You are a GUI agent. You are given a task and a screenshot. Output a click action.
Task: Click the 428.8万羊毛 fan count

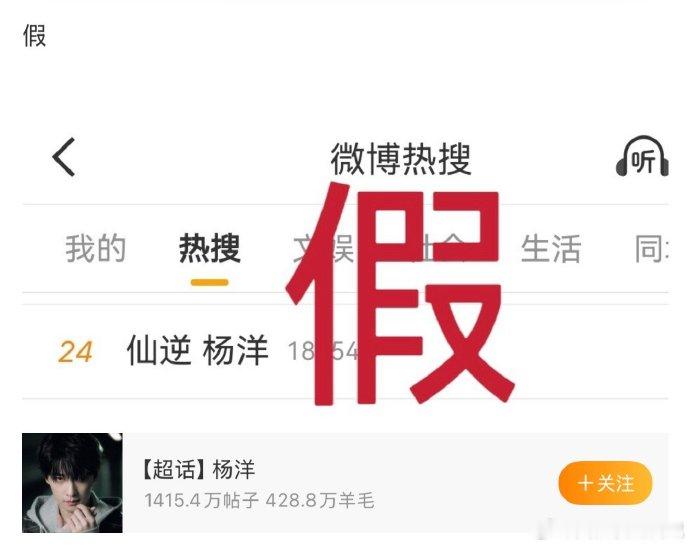[x=320, y=500]
